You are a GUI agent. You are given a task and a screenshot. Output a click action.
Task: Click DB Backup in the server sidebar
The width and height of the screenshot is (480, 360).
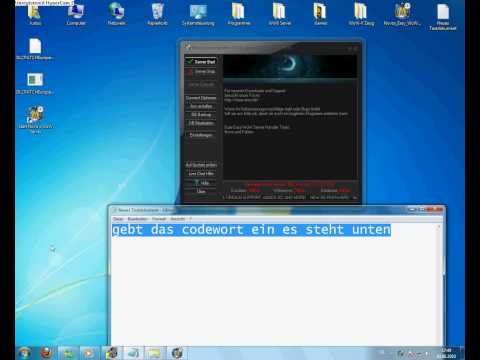coord(201,115)
